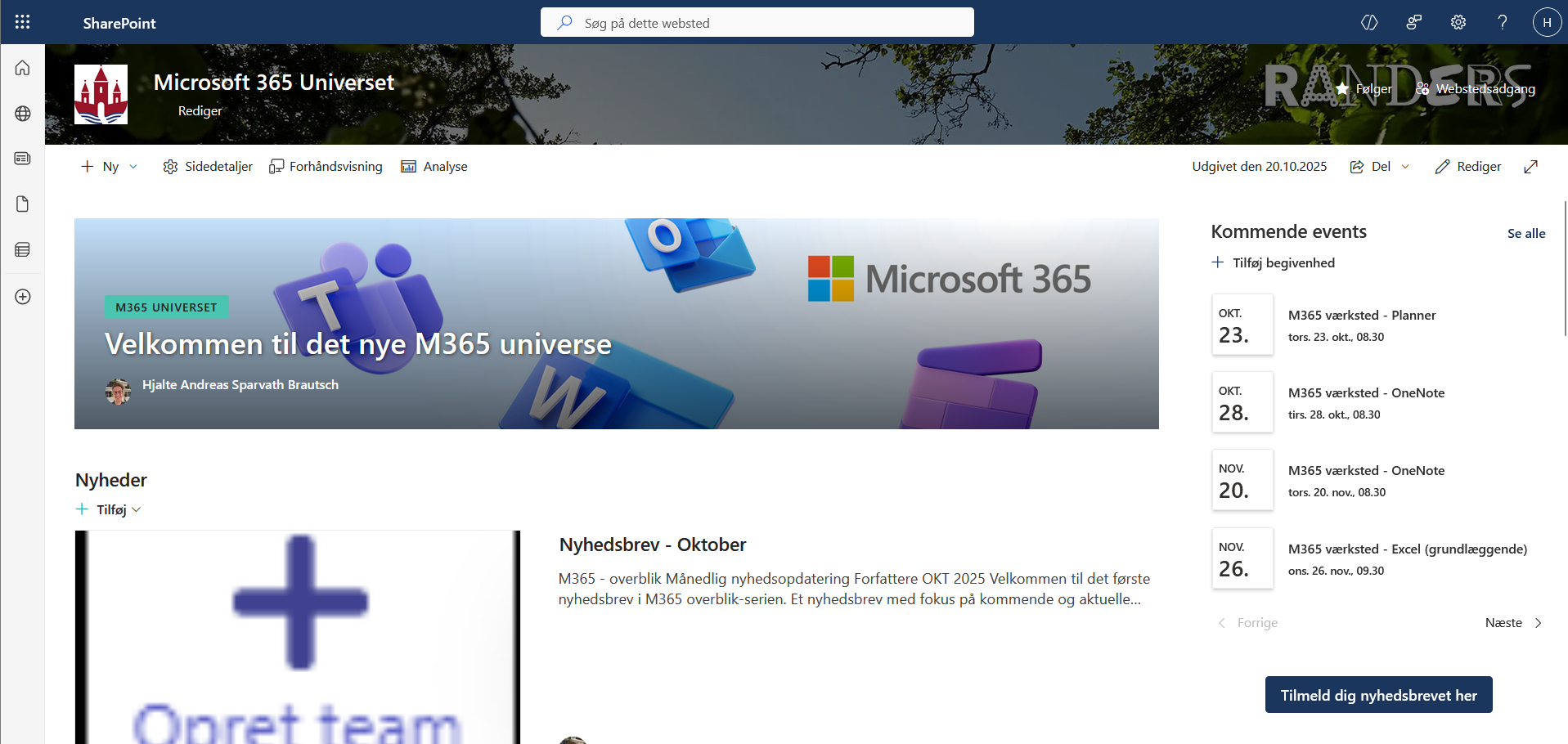The image size is (1568, 744).
Task: Click the Tilmeld dig nyhedsbrevet her button
Action: pyautogui.click(x=1378, y=695)
